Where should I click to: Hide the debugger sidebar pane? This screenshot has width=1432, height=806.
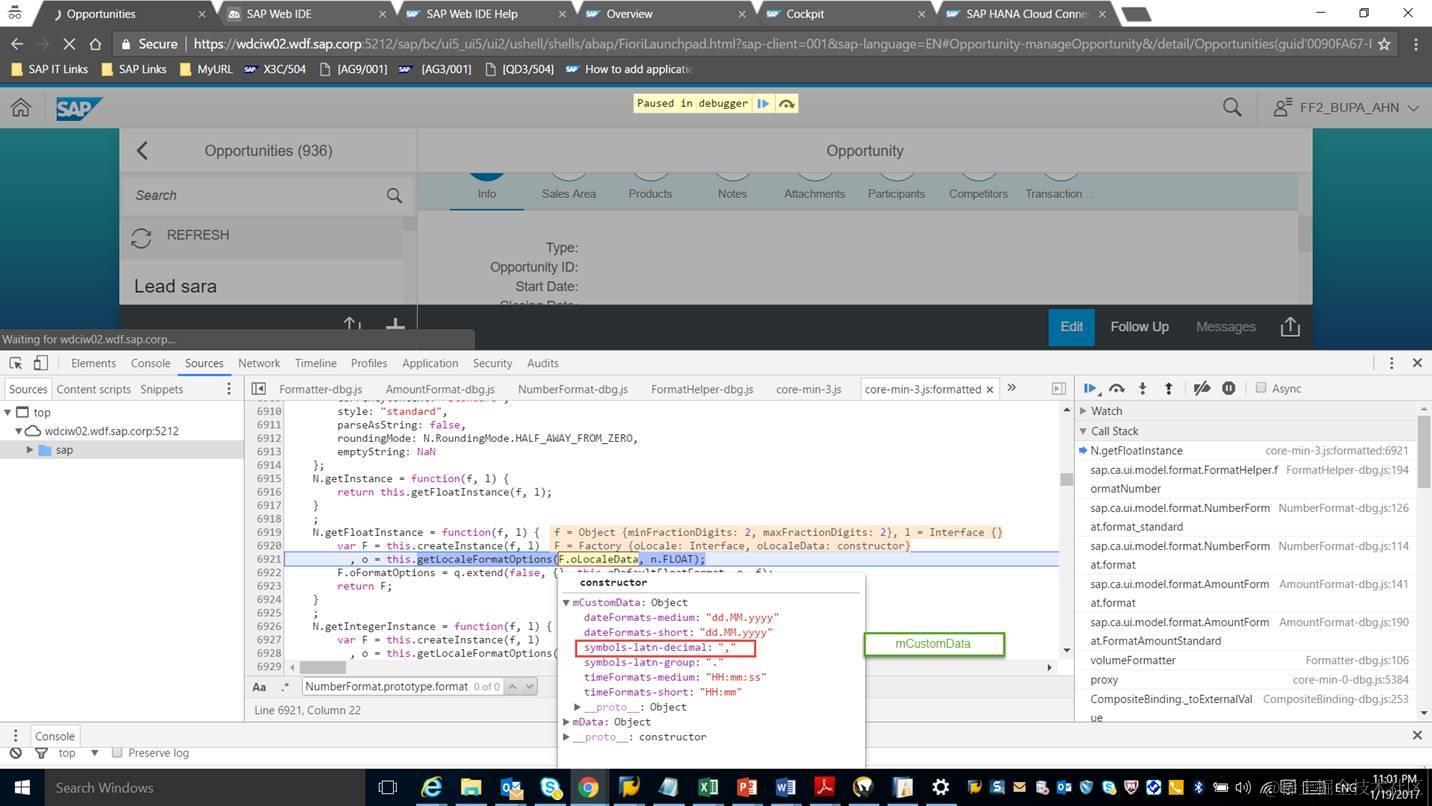[x=1058, y=389]
